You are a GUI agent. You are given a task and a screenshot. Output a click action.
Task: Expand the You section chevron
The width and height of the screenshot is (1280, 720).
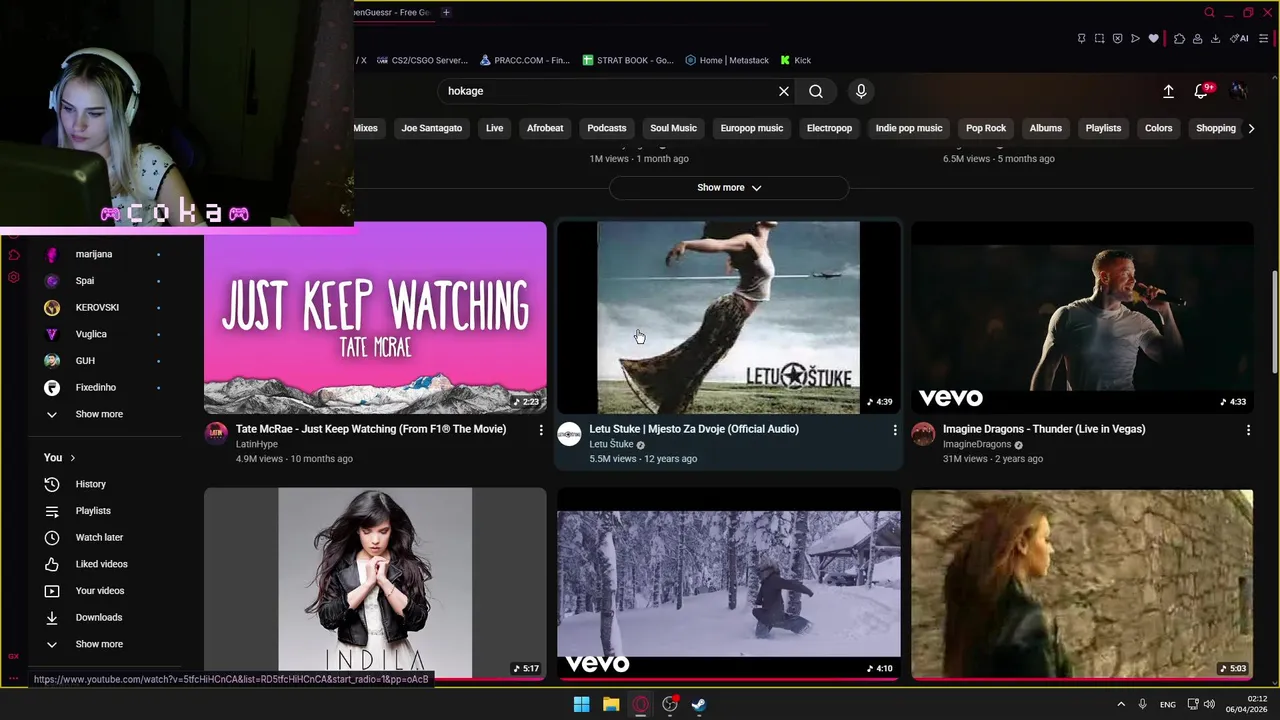[x=72, y=458]
